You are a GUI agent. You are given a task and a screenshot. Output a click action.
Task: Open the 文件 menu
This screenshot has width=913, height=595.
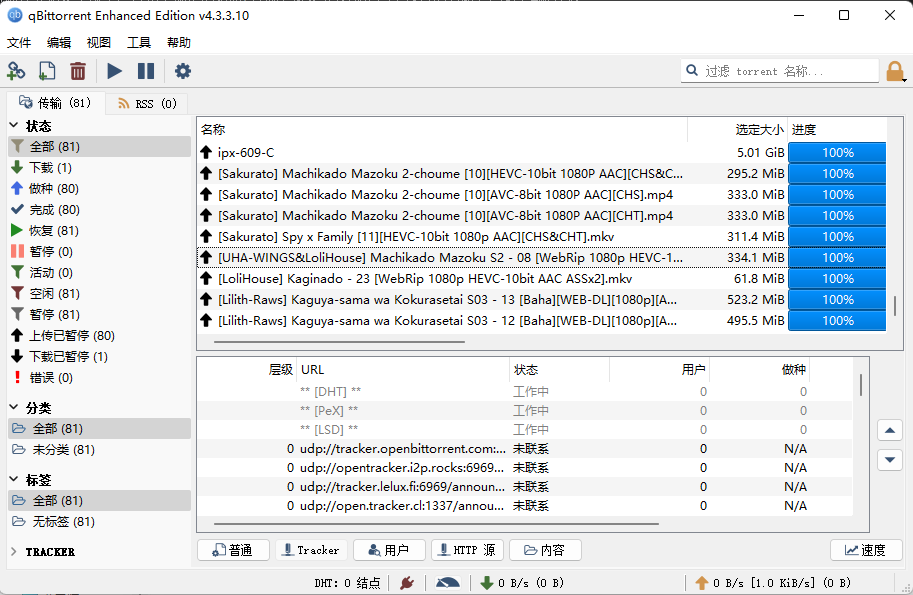click(19, 42)
